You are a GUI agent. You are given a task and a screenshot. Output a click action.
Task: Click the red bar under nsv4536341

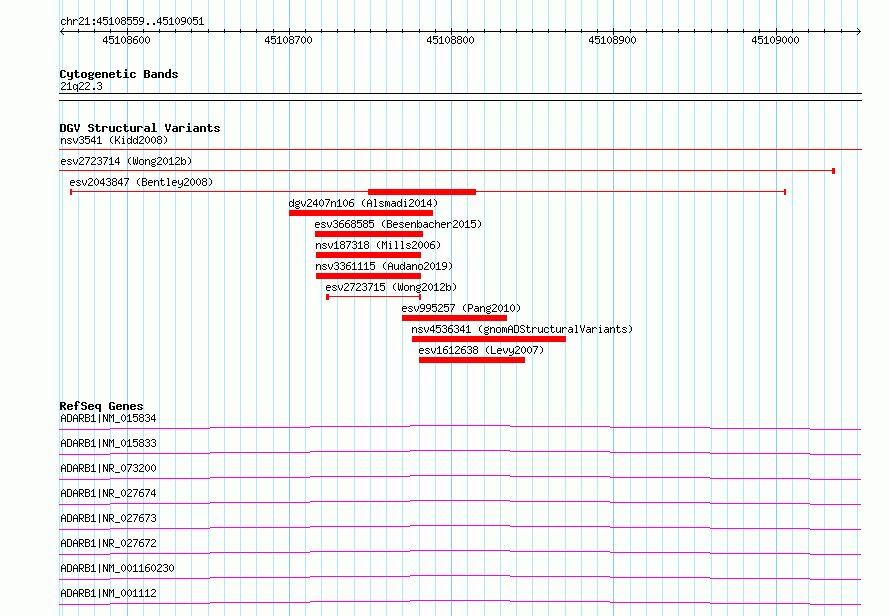489,339
